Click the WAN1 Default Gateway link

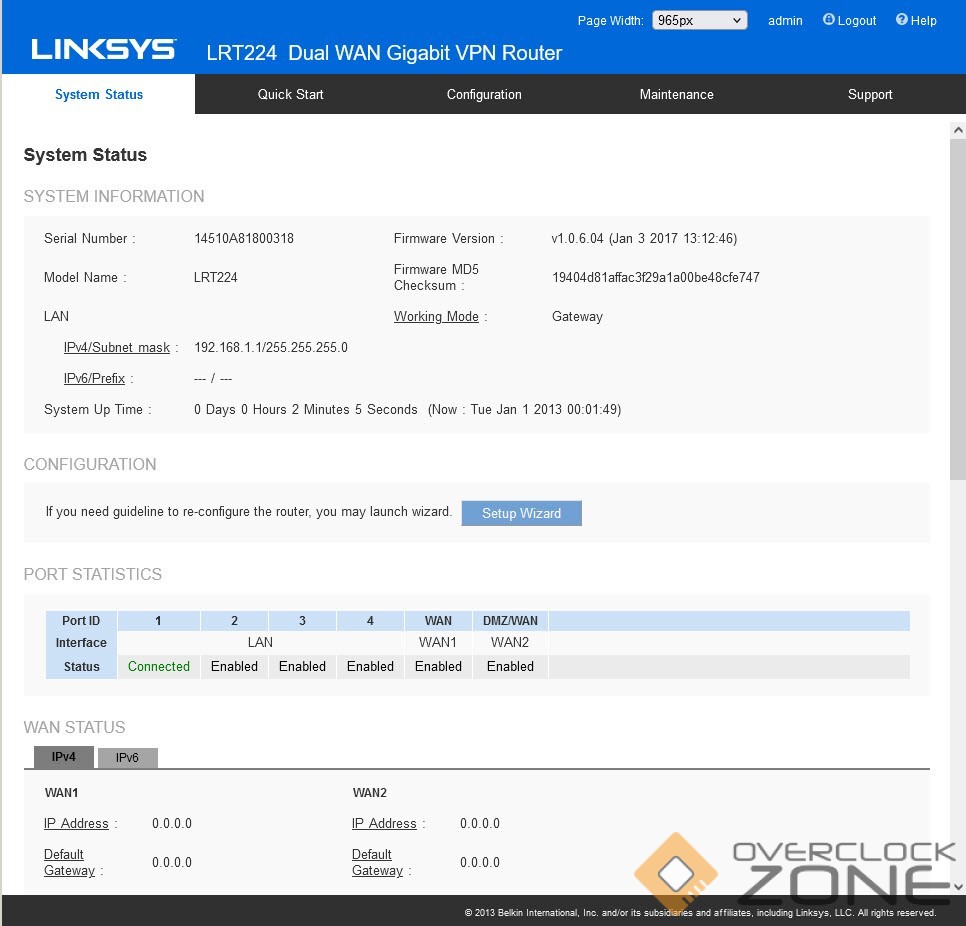(x=69, y=862)
